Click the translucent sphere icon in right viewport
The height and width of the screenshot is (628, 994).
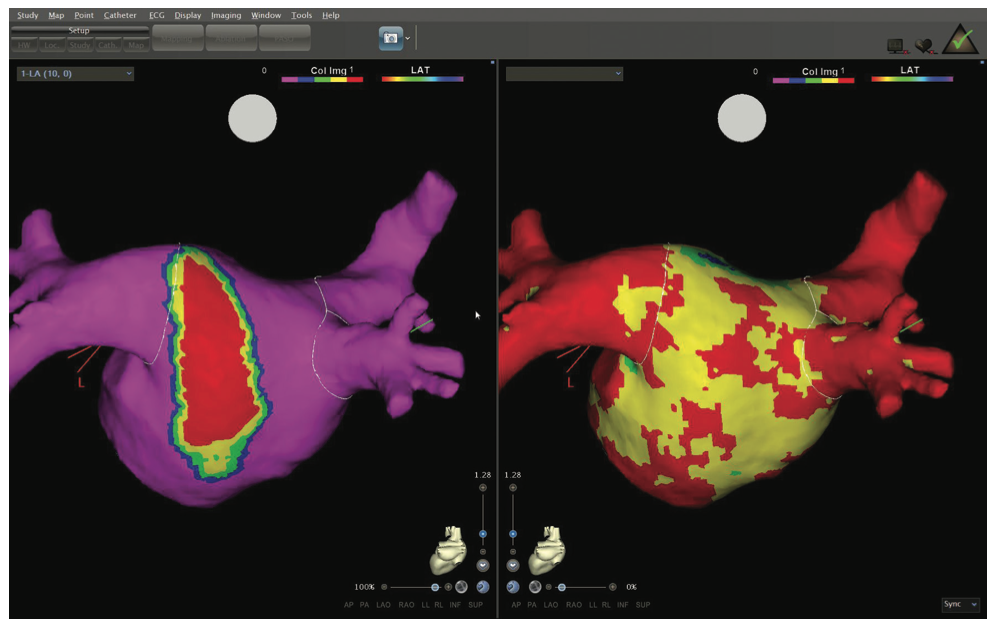pos(535,587)
